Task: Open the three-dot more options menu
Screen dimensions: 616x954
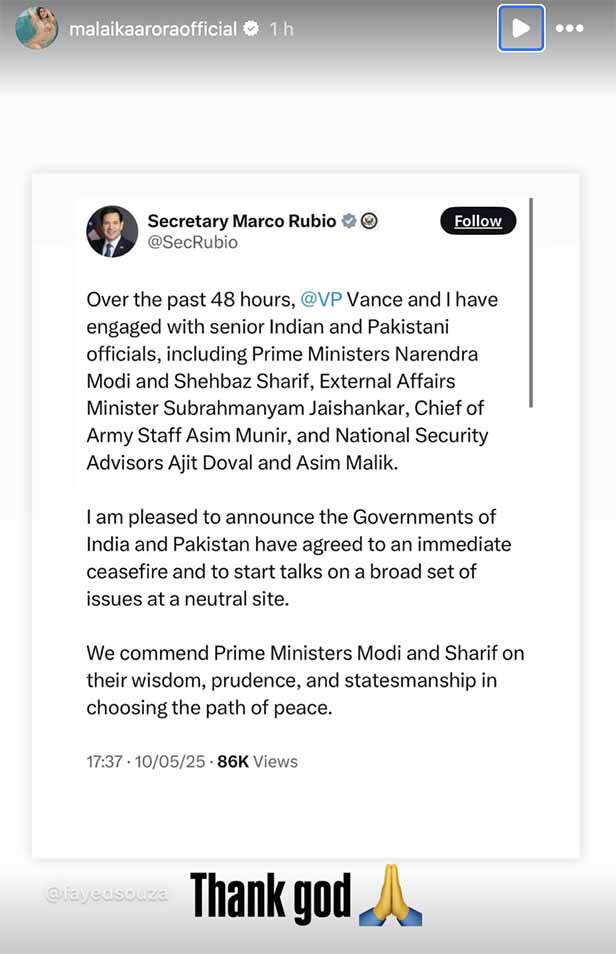Action: [x=569, y=28]
